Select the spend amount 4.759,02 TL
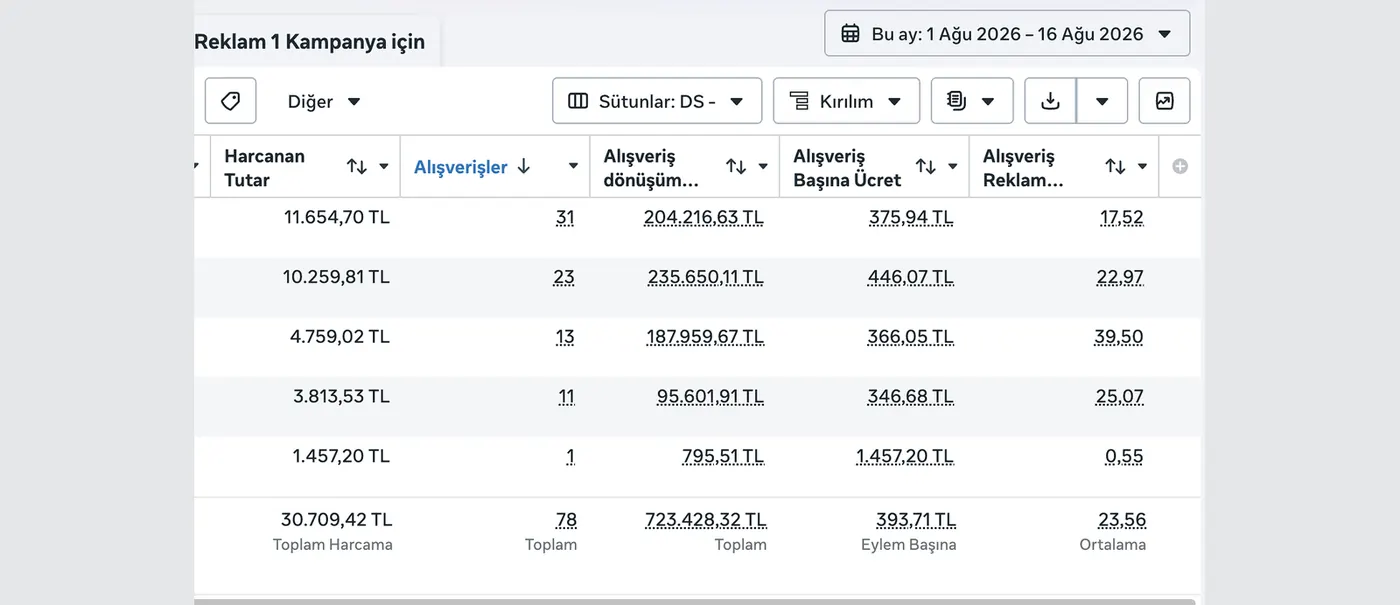1400x605 pixels. click(340, 337)
